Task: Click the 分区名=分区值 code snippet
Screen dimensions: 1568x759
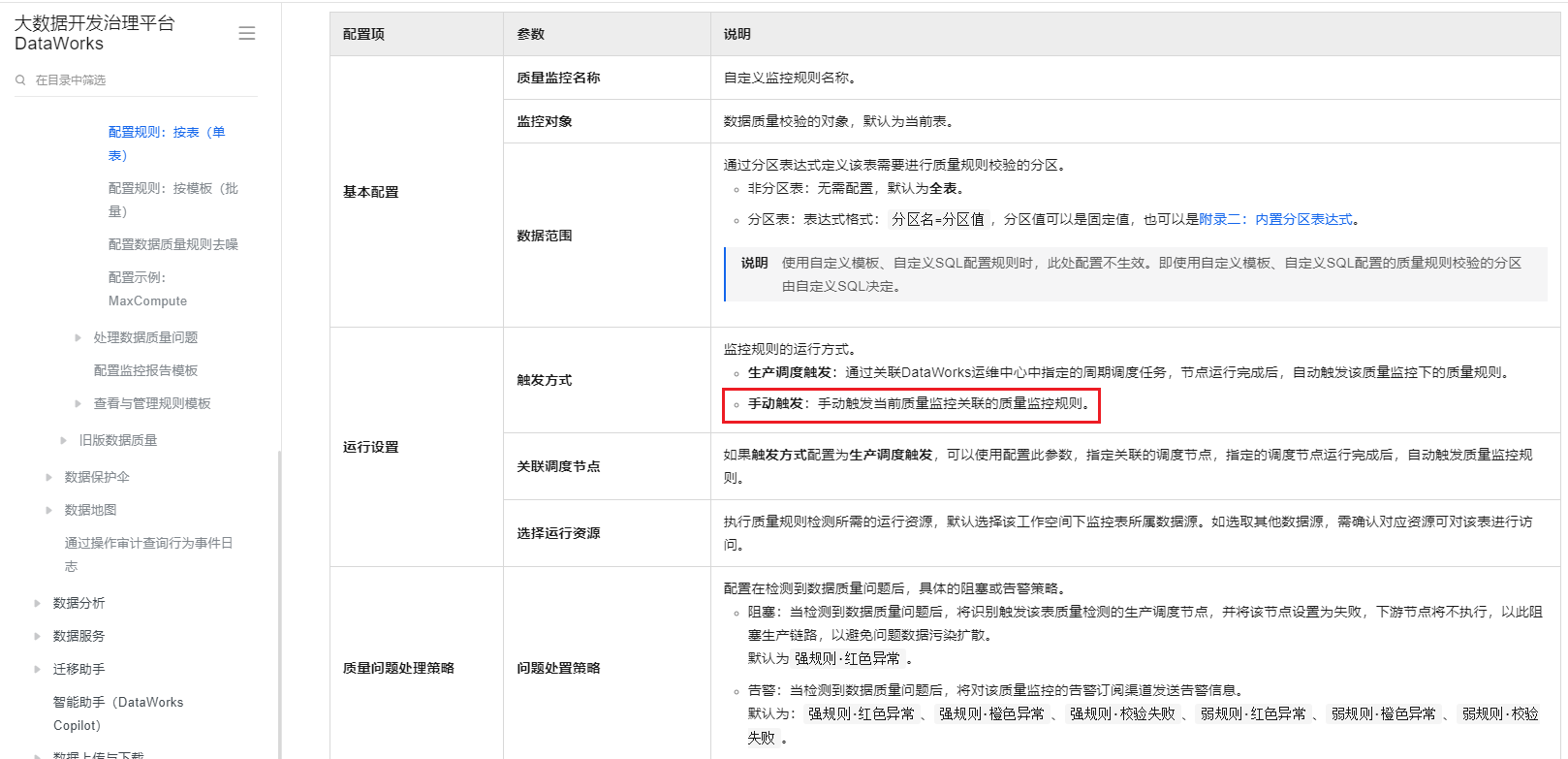Action: point(938,219)
